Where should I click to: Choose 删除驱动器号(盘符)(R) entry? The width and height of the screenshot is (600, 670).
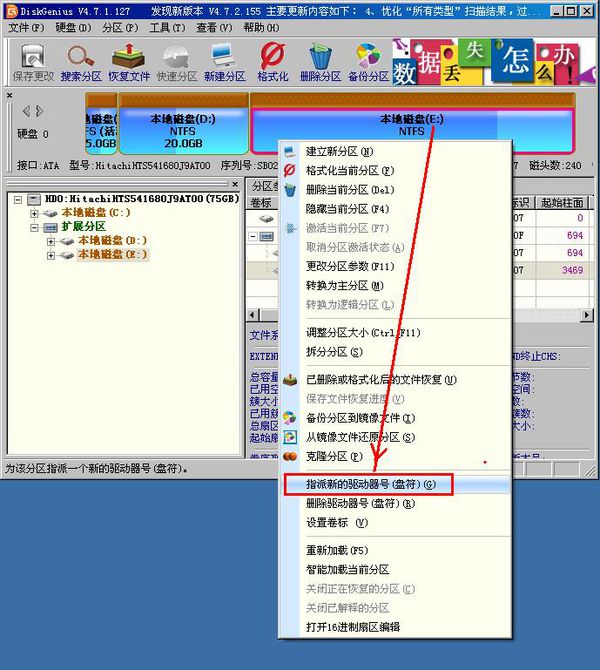(x=395, y=504)
